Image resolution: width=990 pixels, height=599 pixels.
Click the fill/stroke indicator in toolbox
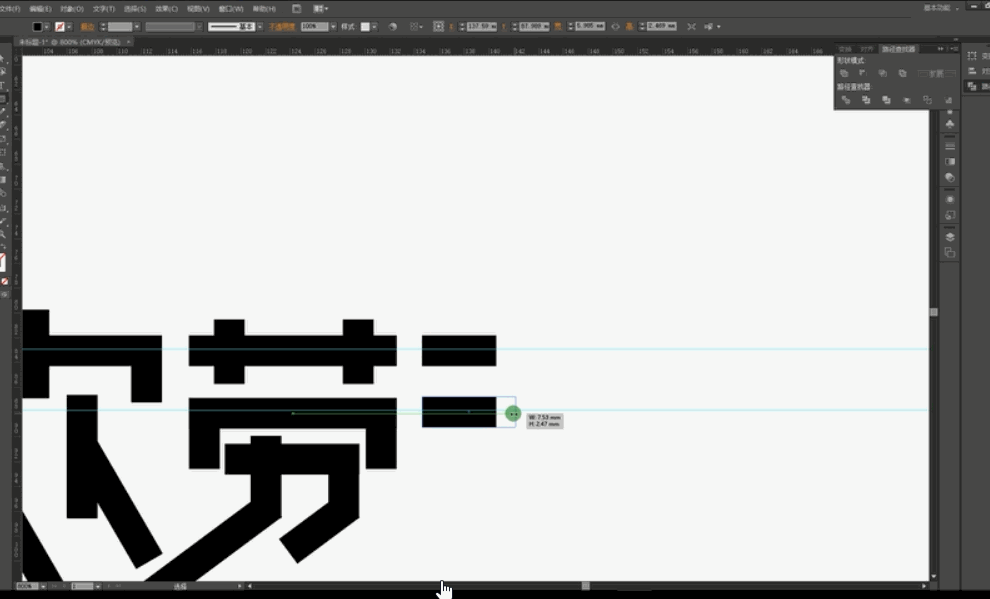pos(3,261)
